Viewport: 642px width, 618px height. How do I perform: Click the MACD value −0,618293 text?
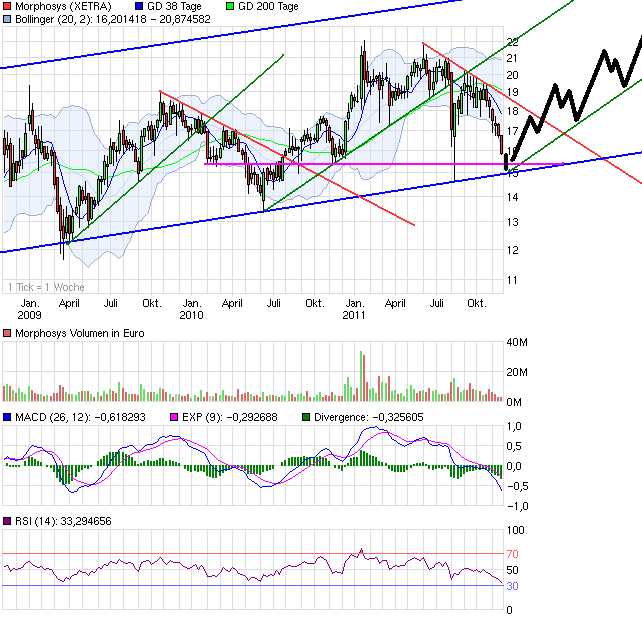(x=120, y=417)
